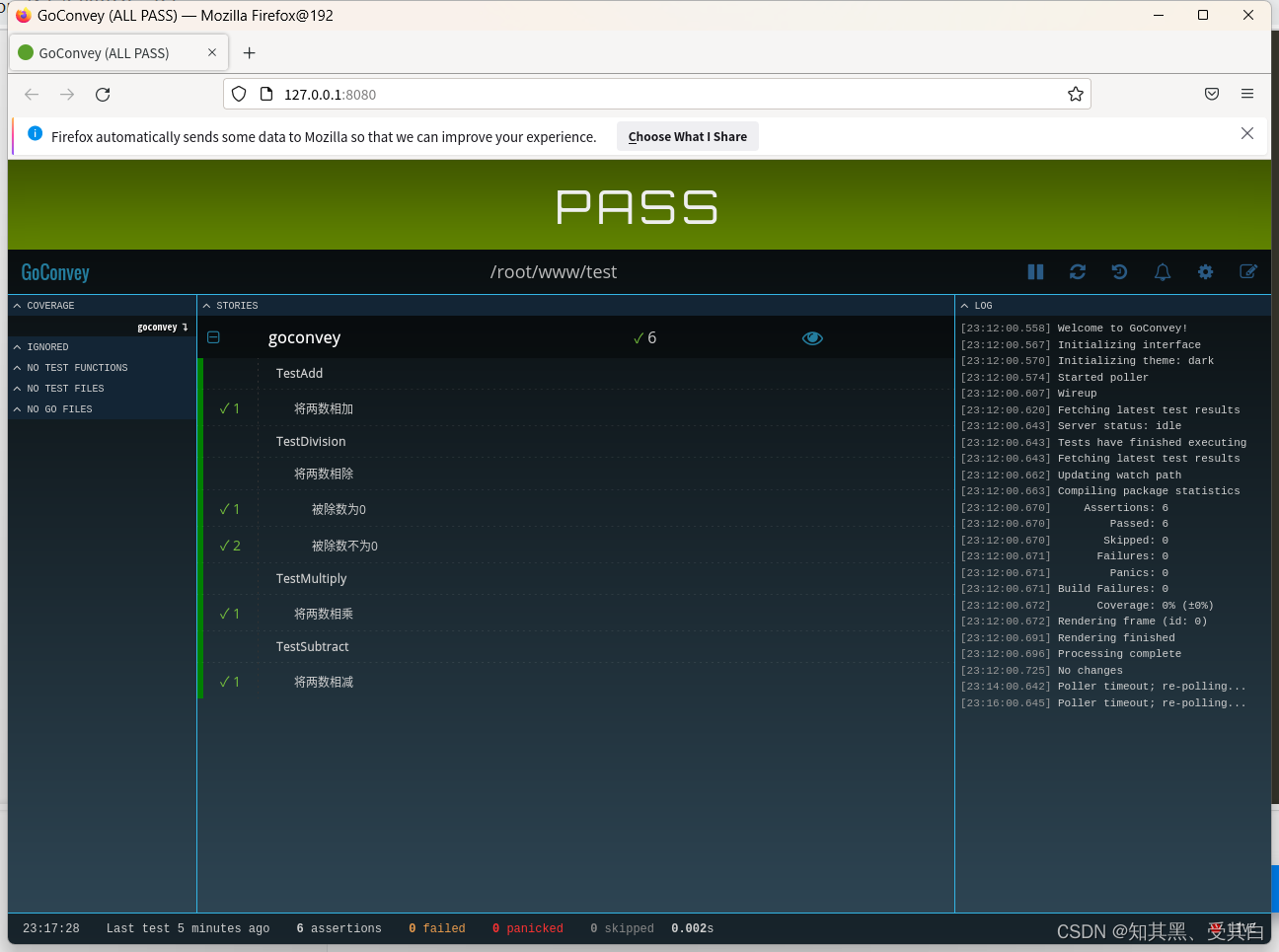Pause the GoConvey auto-test watcher
The image size is (1279, 952).
tap(1035, 272)
